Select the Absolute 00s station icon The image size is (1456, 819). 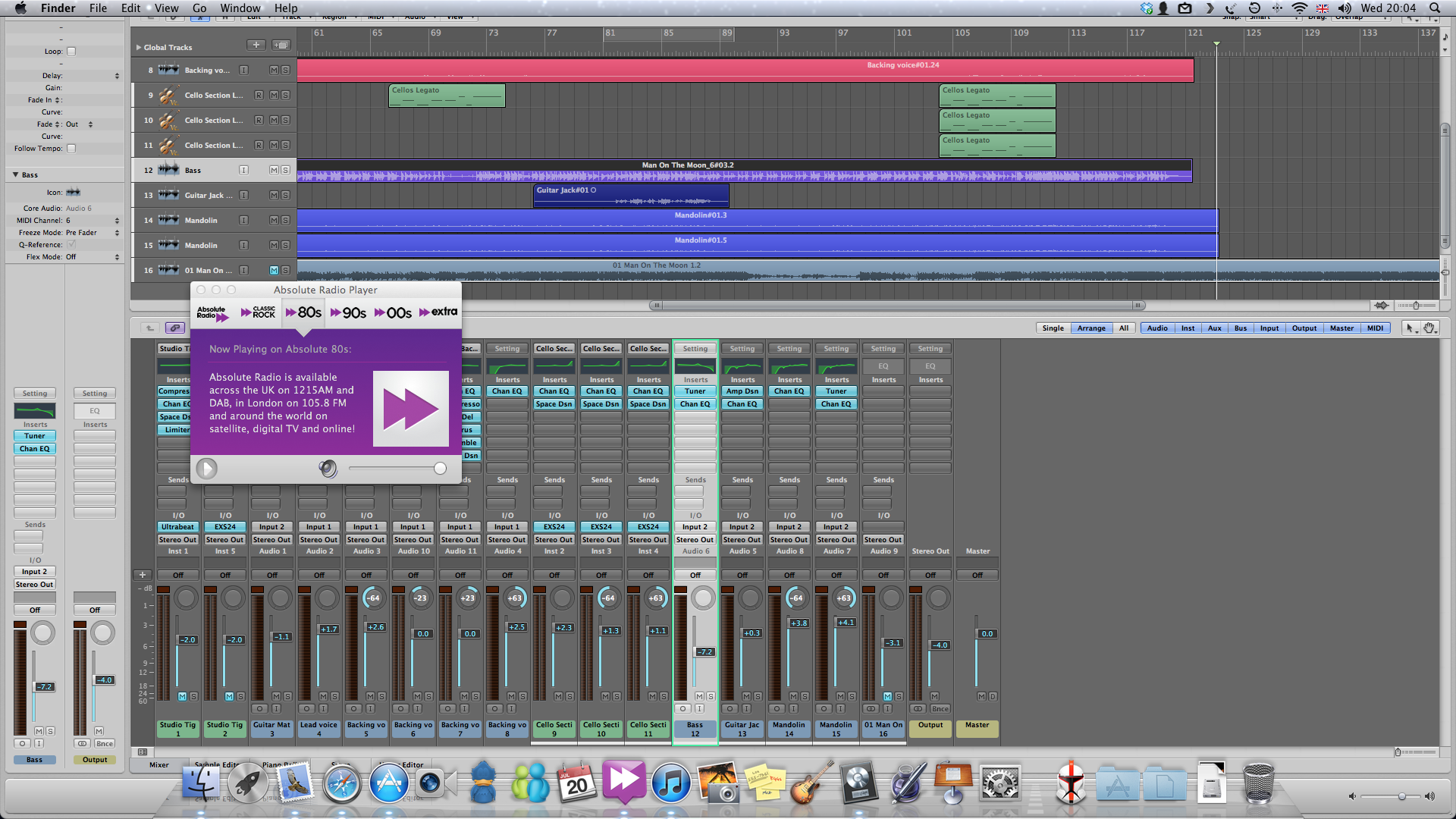tap(393, 312)
